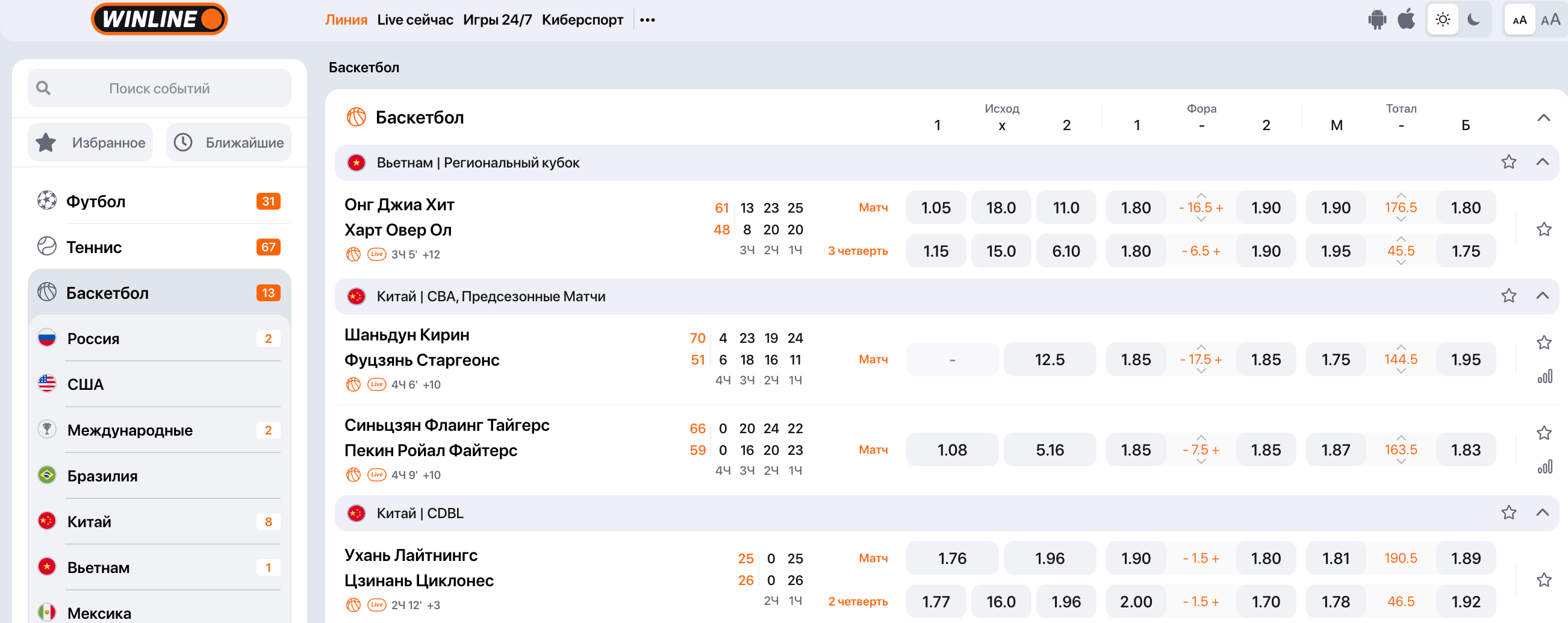Collapse the Китай CBA league section
The height and width of the screenshot is (623, 1568).
tap(1542, 296)
